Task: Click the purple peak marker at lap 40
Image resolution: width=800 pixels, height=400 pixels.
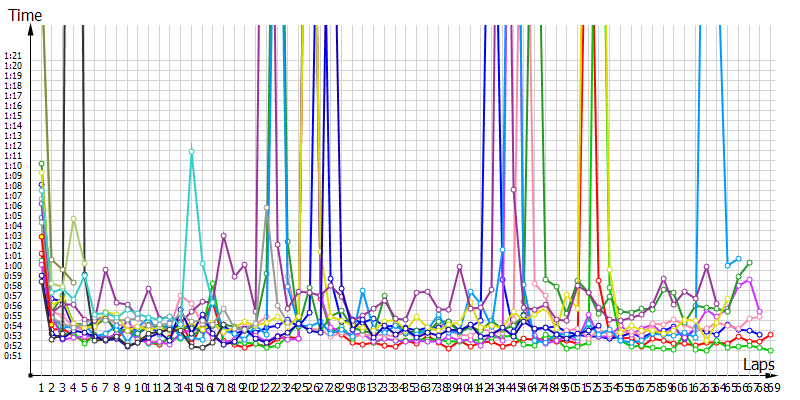Action: click(x=459, y=267)
